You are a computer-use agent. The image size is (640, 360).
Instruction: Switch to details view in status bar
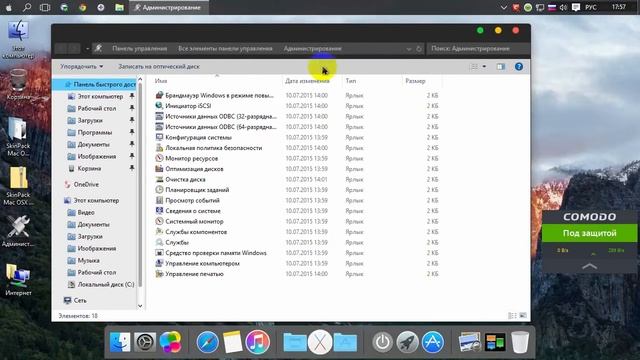click(512, 316)
